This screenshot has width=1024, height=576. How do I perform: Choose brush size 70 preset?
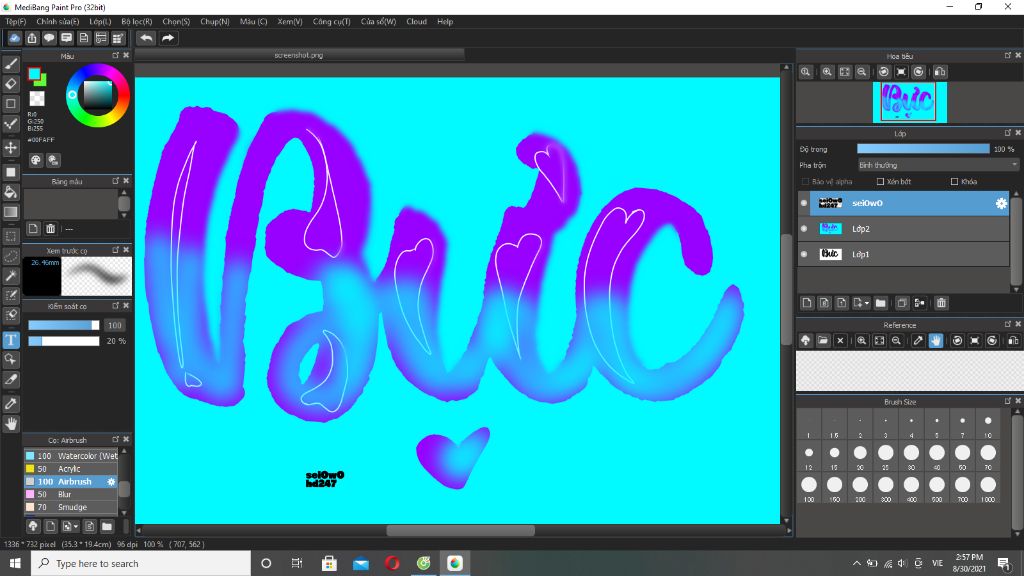(x=987, y=453)
